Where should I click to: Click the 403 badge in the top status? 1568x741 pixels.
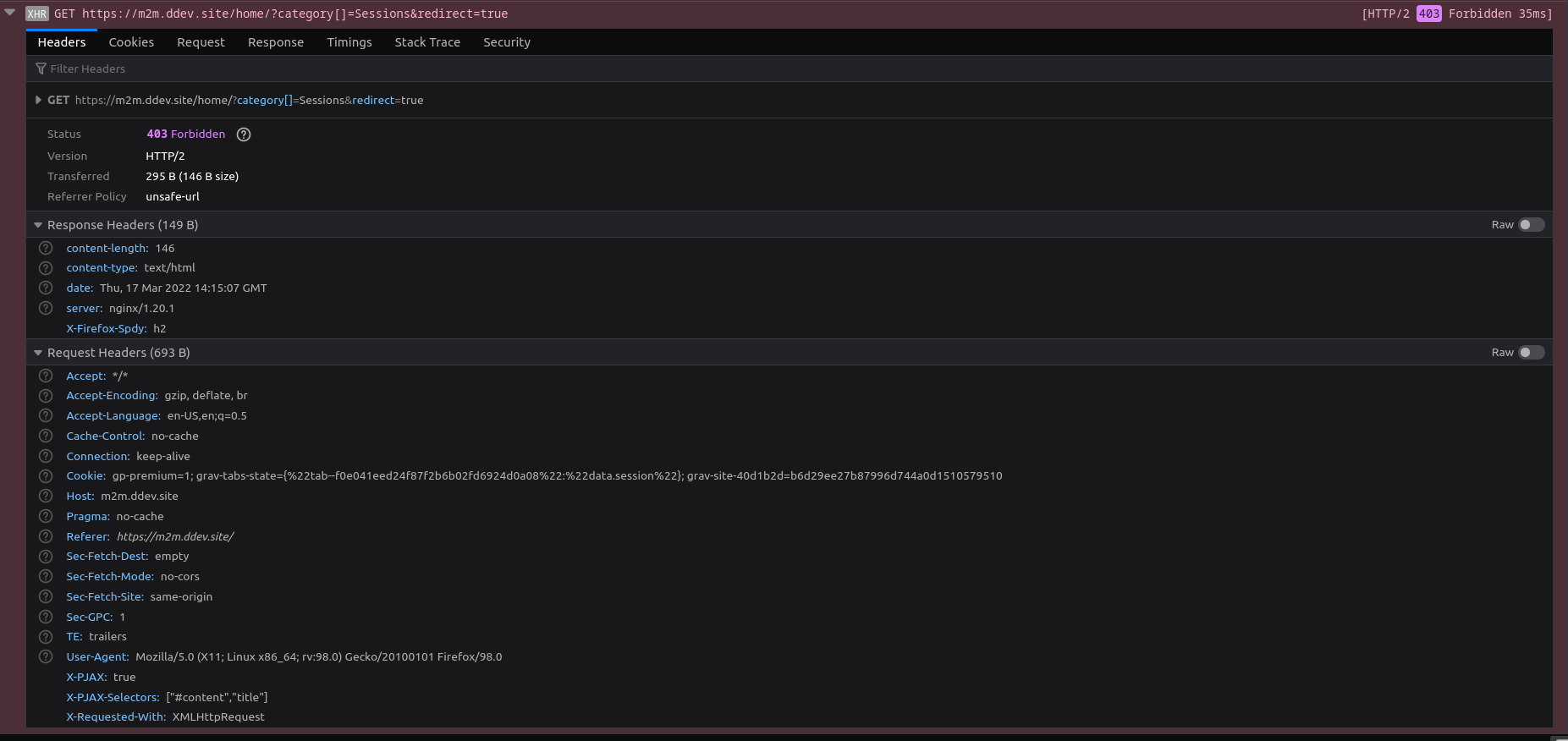[x=1428, y=14]
